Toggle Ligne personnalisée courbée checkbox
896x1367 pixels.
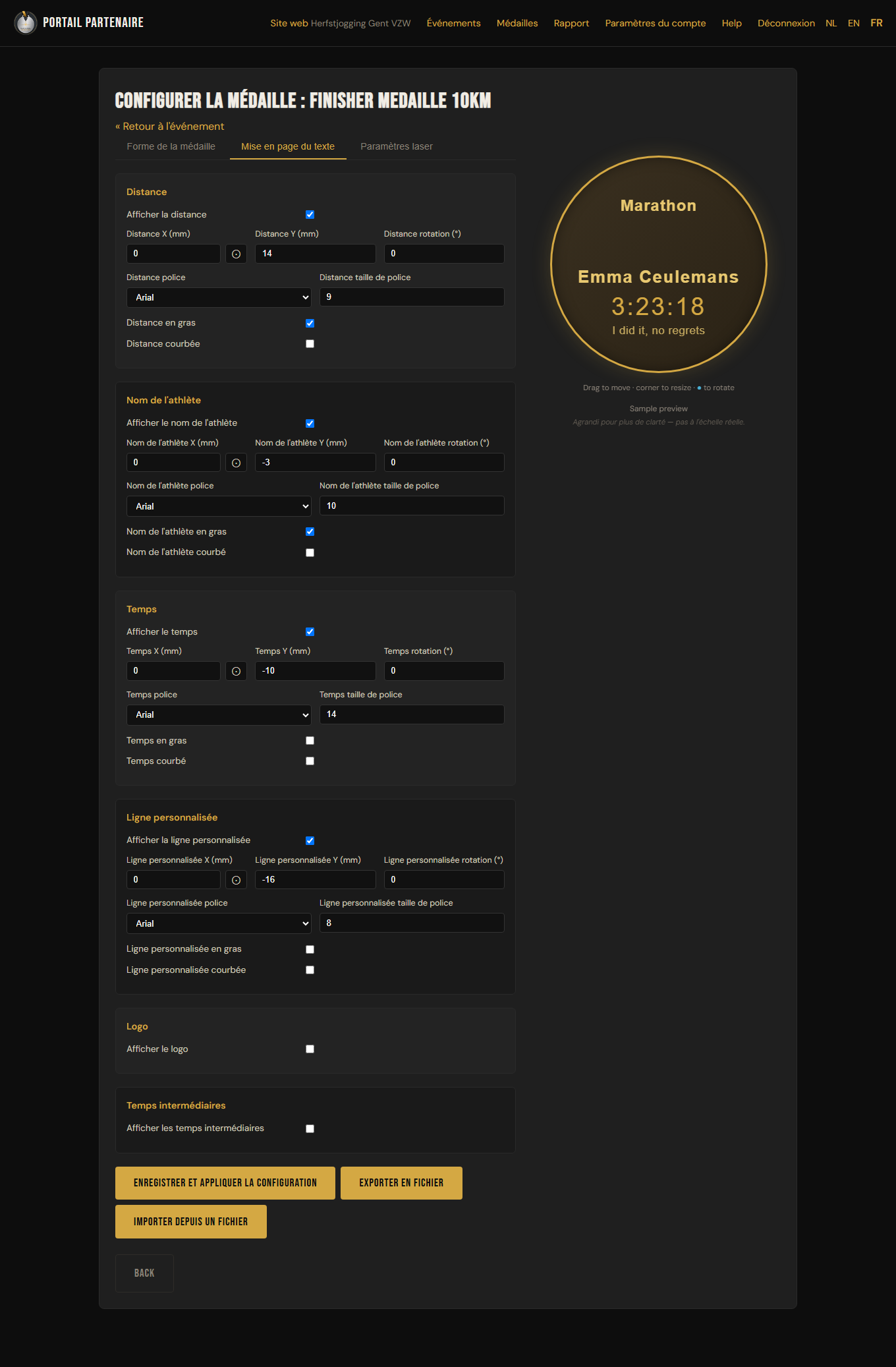310,970
